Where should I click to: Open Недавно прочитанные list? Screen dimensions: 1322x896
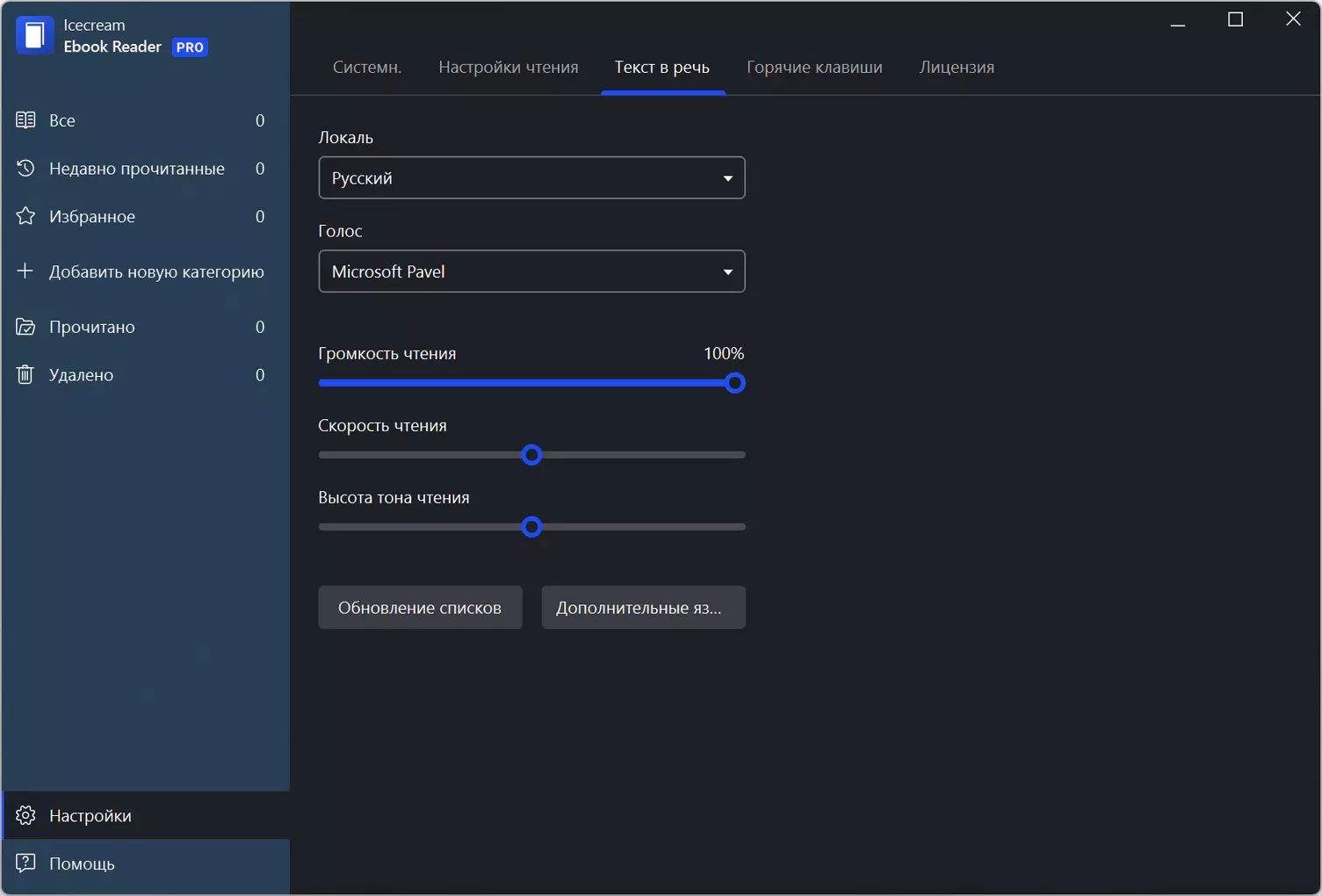pyautogui.click(x=146, y=169)
